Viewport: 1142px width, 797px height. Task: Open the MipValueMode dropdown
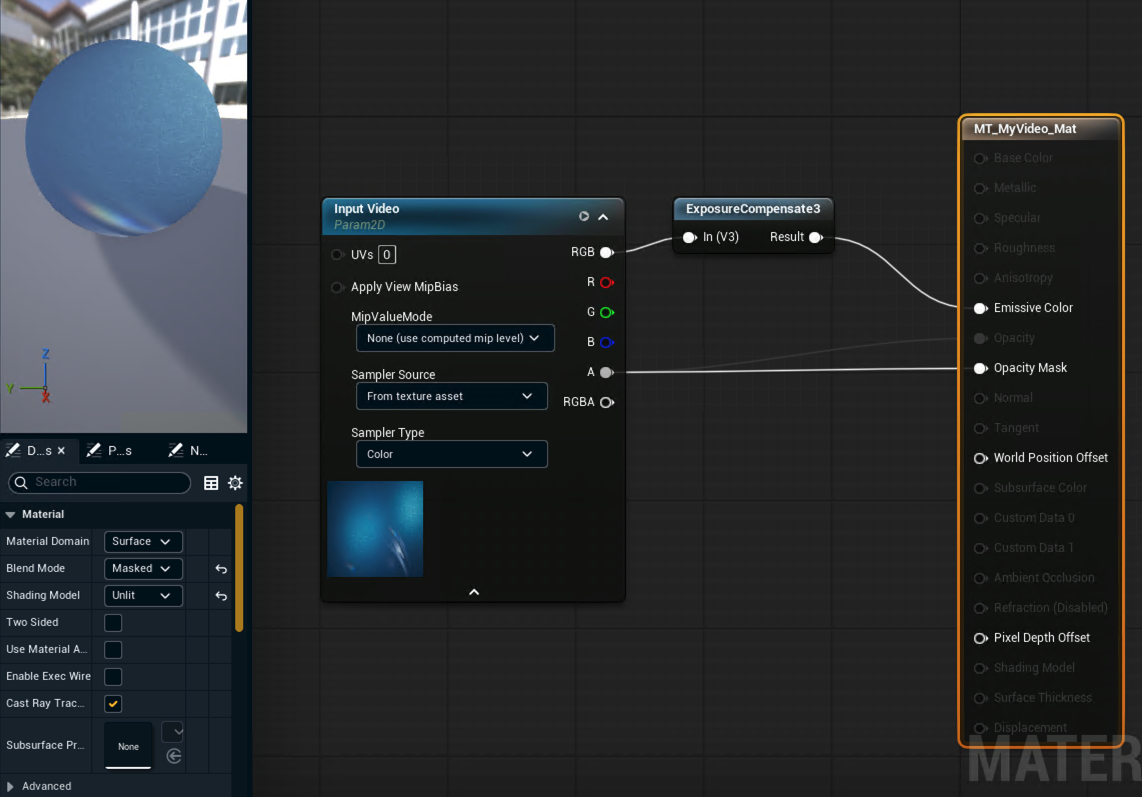(x=455, y=338)
